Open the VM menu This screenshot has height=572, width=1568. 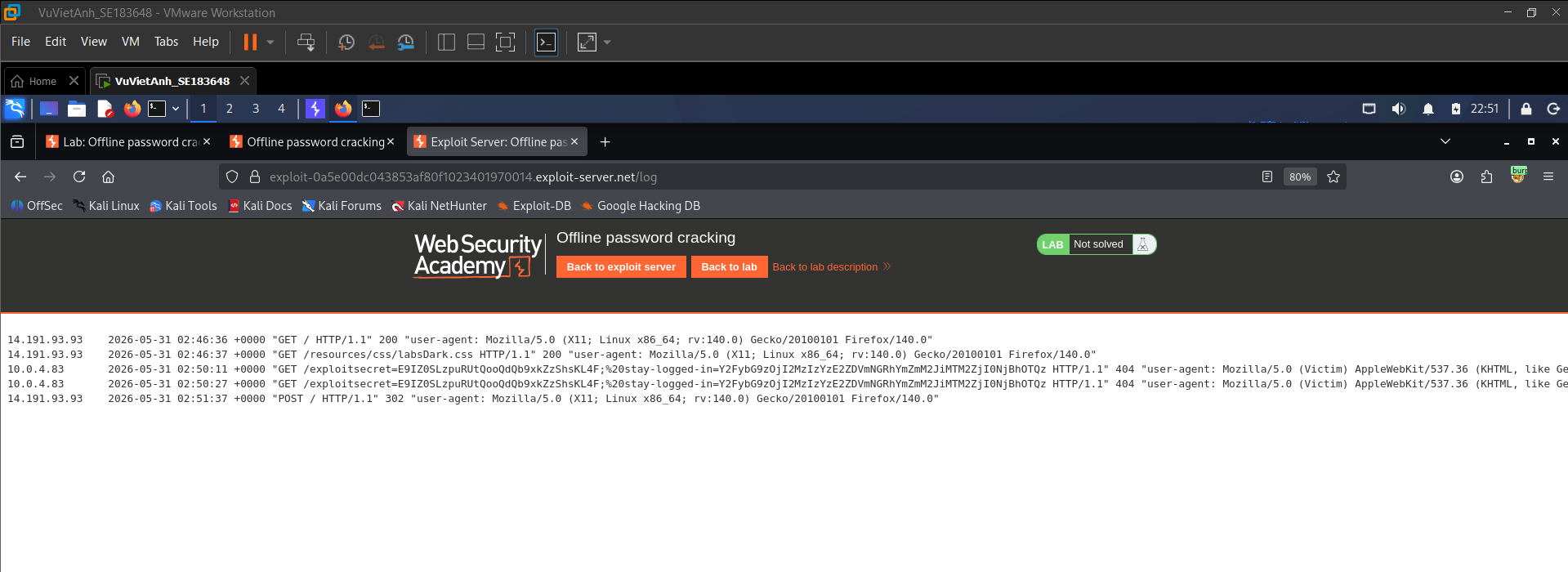coord(131,42)
